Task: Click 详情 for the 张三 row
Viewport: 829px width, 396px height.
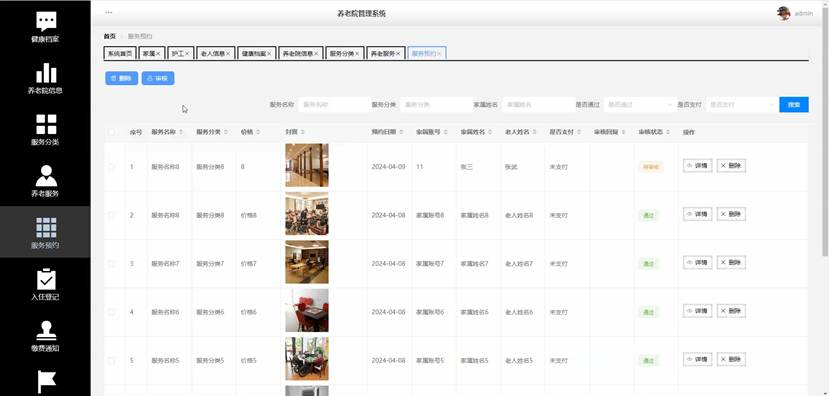Action: coord(697,165)
